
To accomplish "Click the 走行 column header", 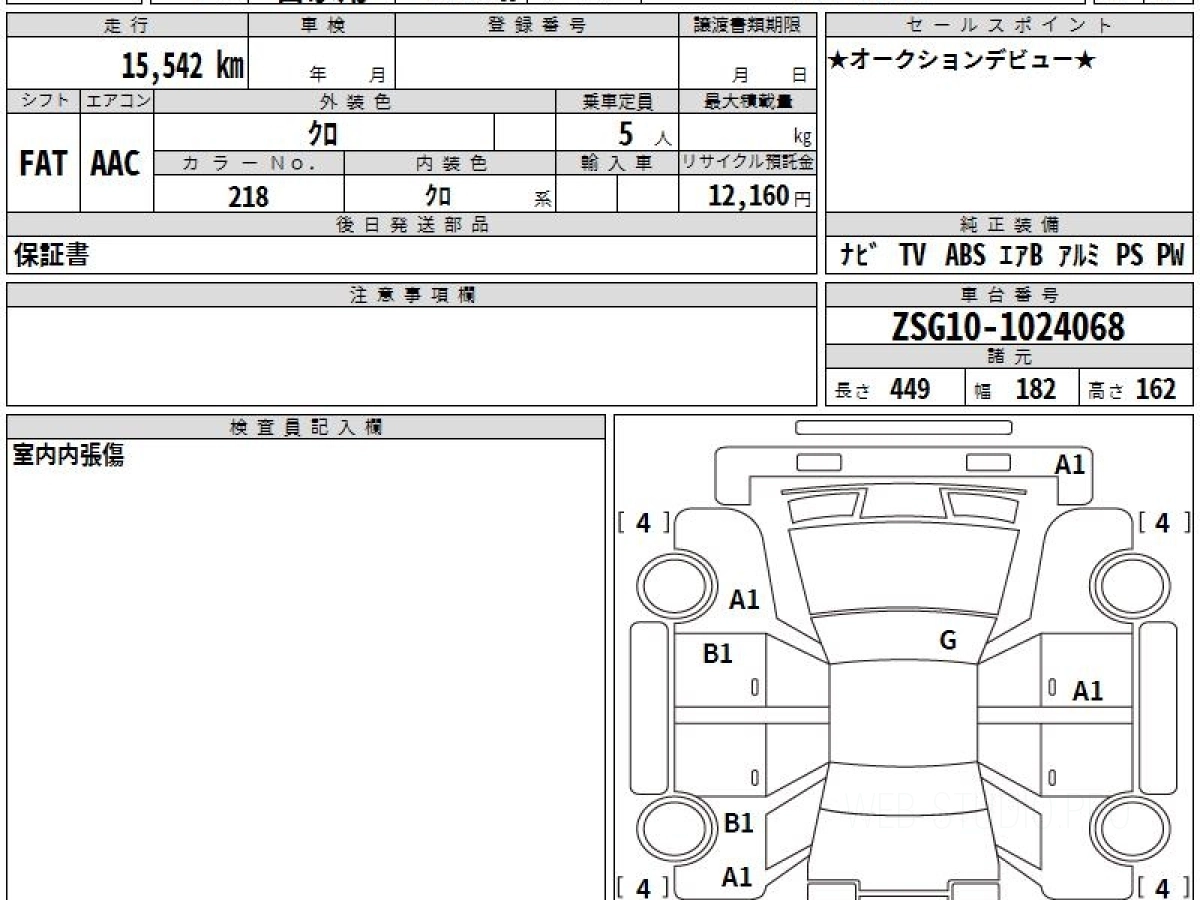I will (x=127, y=26).
